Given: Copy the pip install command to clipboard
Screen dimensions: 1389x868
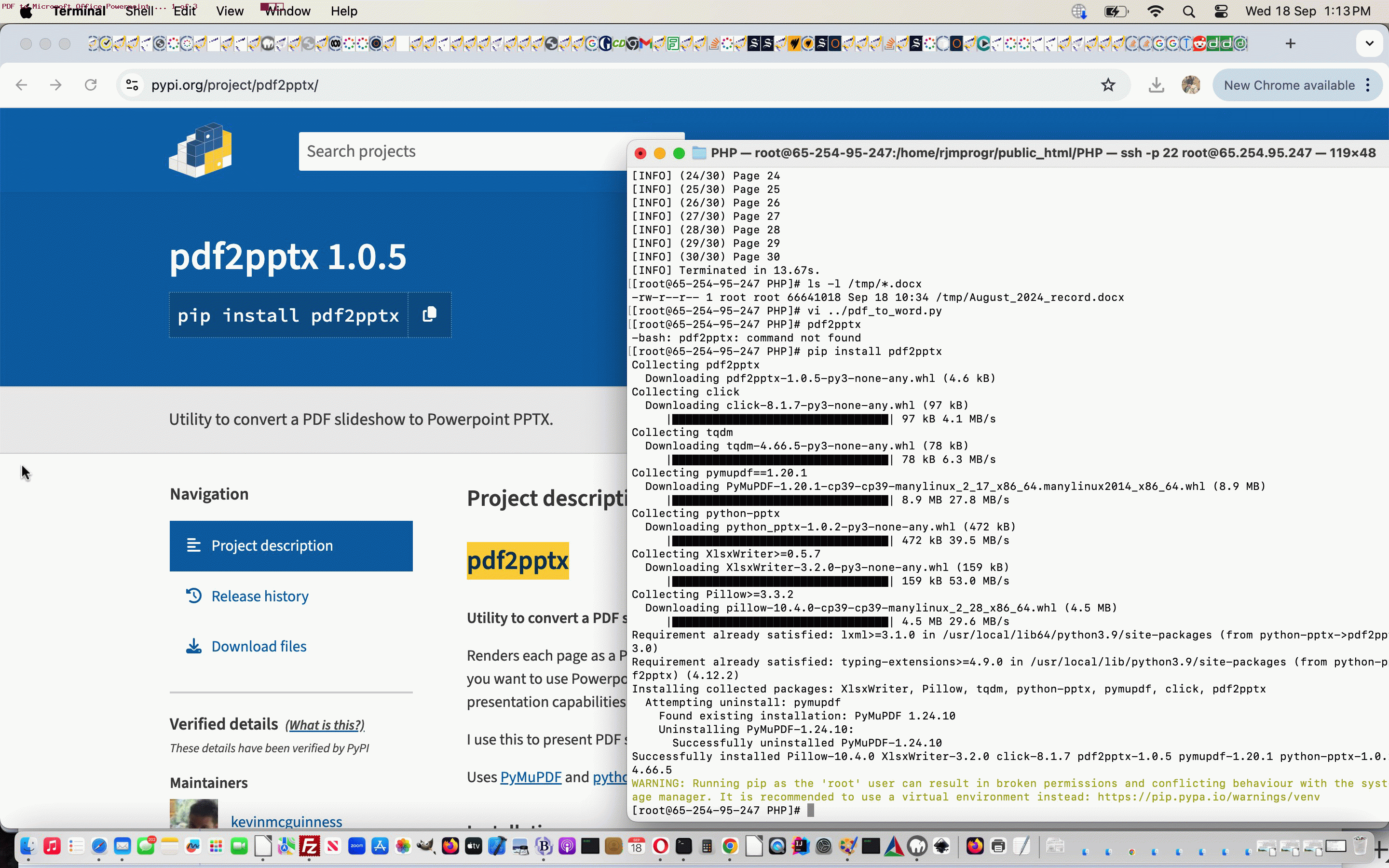Looking at the screenshot, I should [429, 314].
